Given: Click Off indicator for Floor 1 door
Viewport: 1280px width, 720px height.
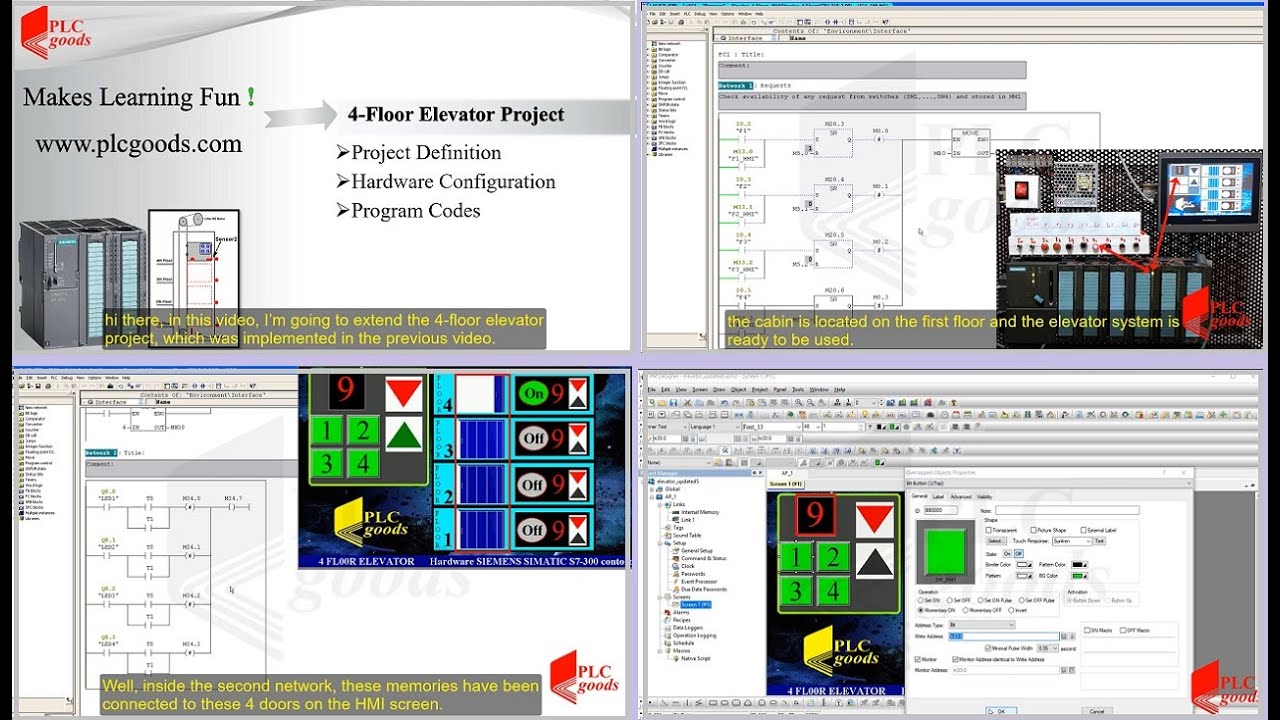Looking at the screenshot, I should pos(534,529).
